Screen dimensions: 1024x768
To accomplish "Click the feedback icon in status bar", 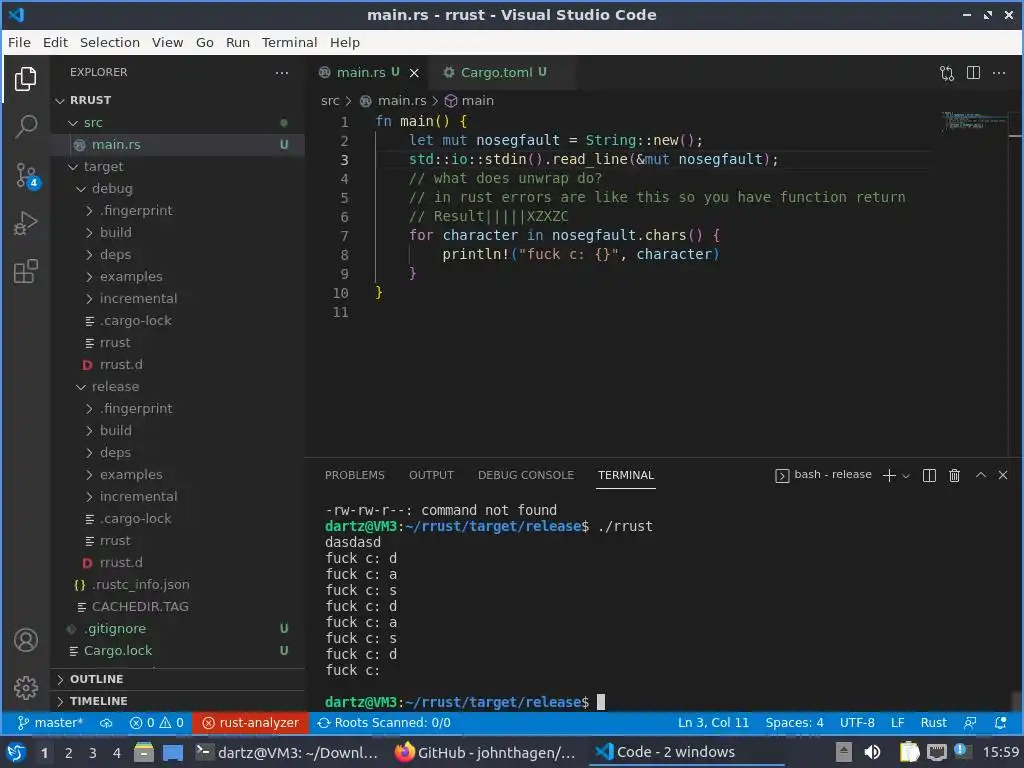I will pos(970,723).
